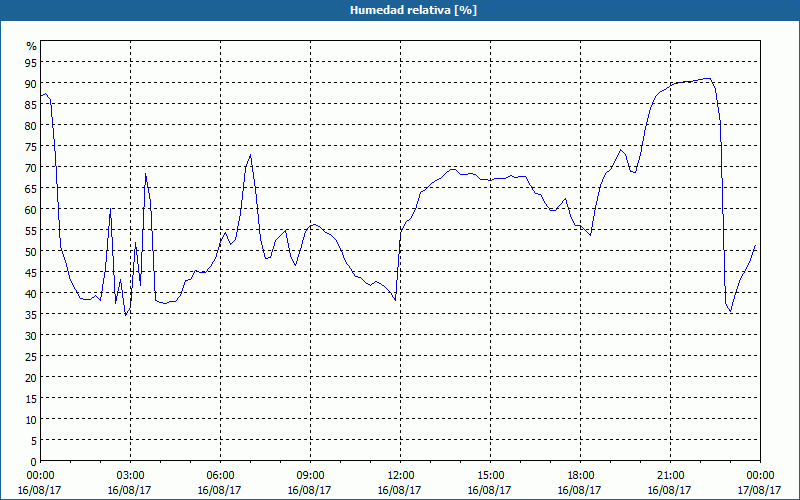Click the y-axis value 70
Screen dimensions: 800x500
31,167
